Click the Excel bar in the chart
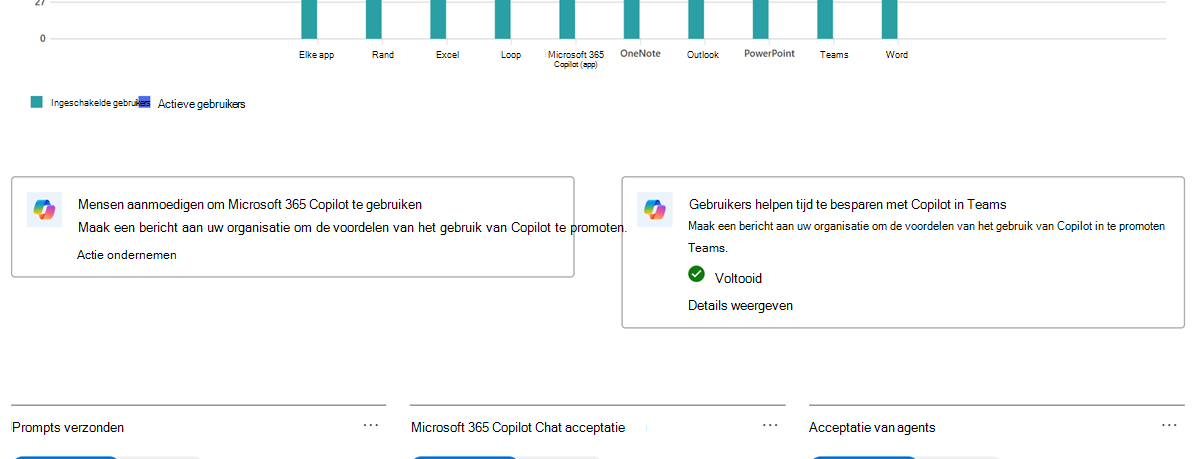Viewport: 1200px width, 459px height. [438, 19]
